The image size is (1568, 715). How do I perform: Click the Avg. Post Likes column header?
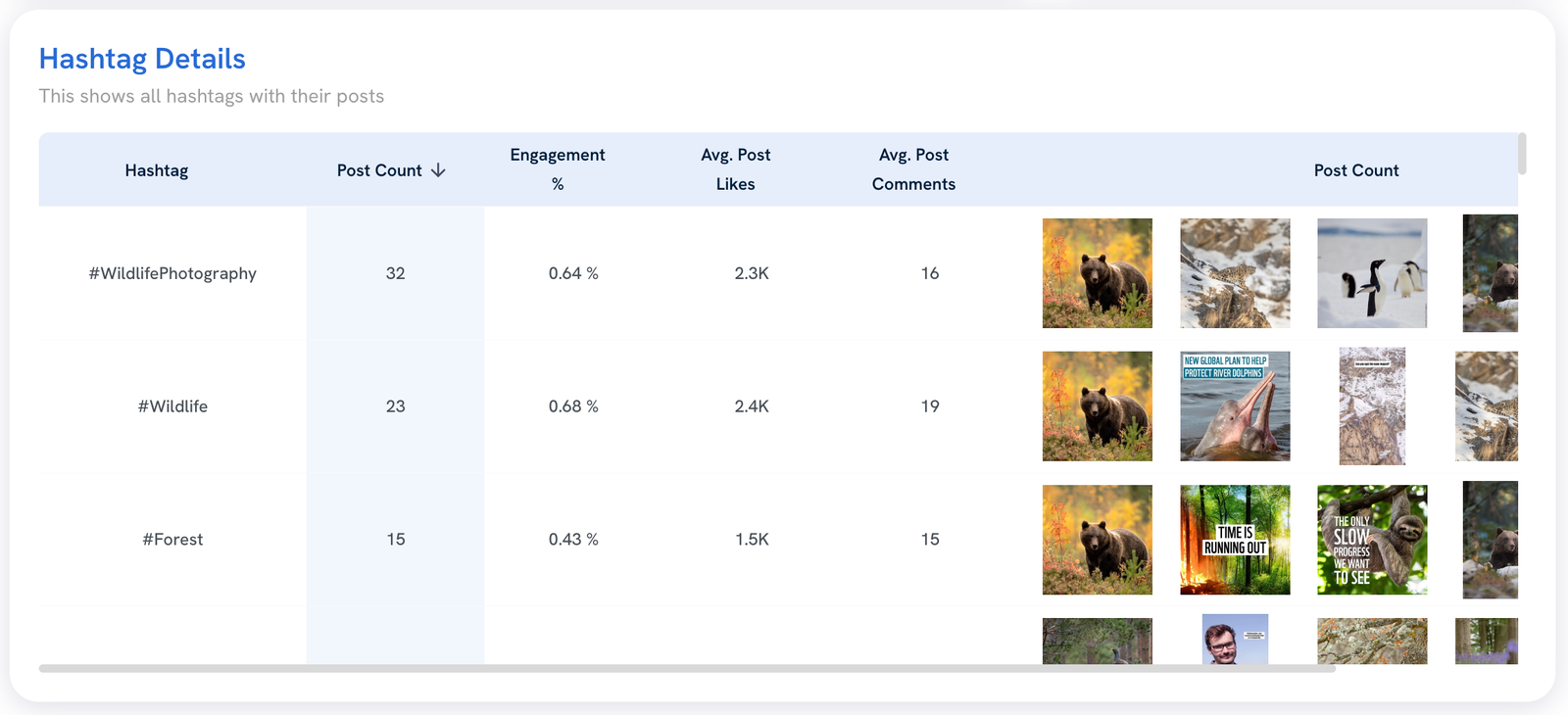click(x=735, y=169)
